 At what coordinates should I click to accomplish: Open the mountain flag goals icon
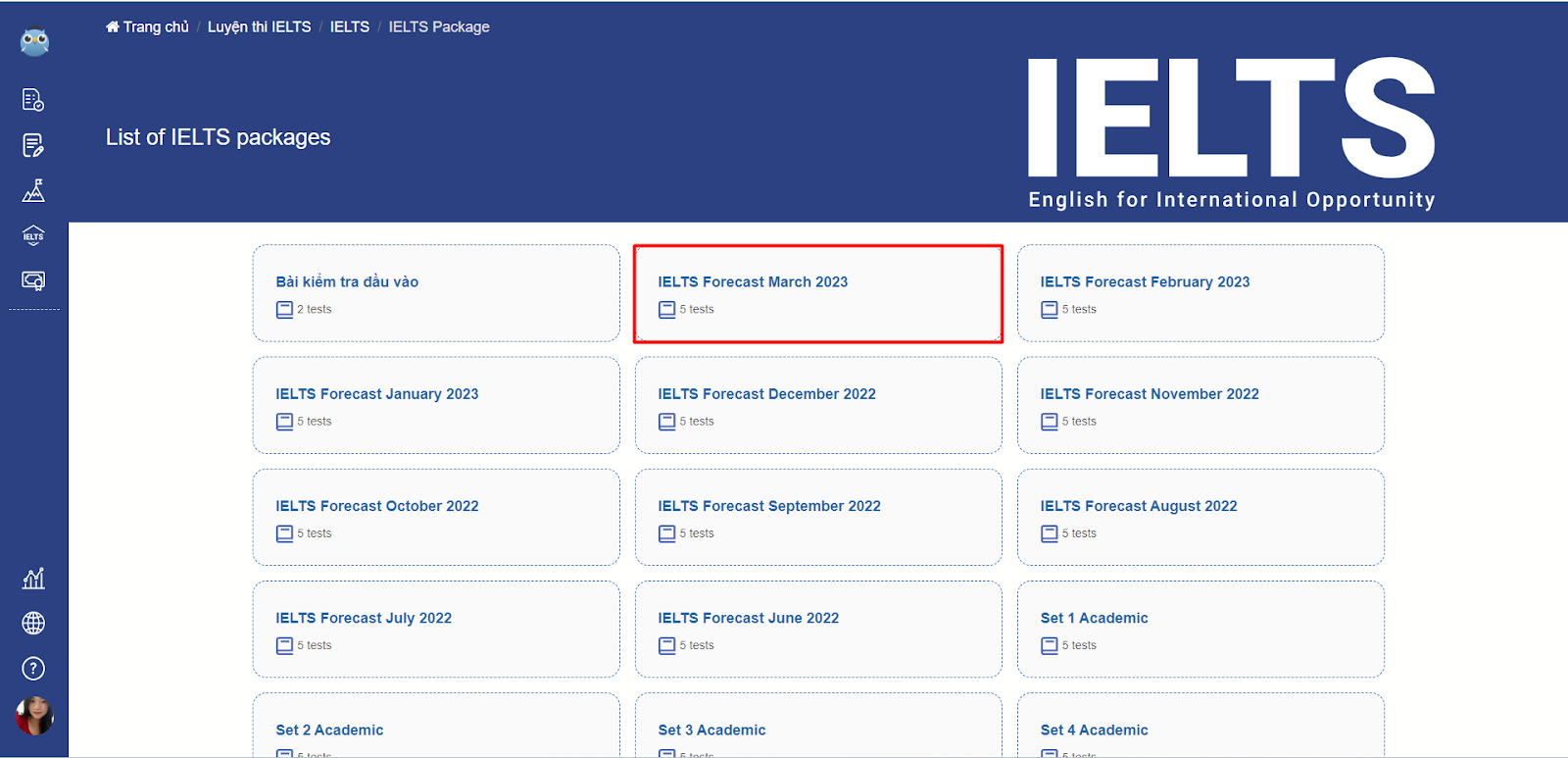[x=33, y=190]
